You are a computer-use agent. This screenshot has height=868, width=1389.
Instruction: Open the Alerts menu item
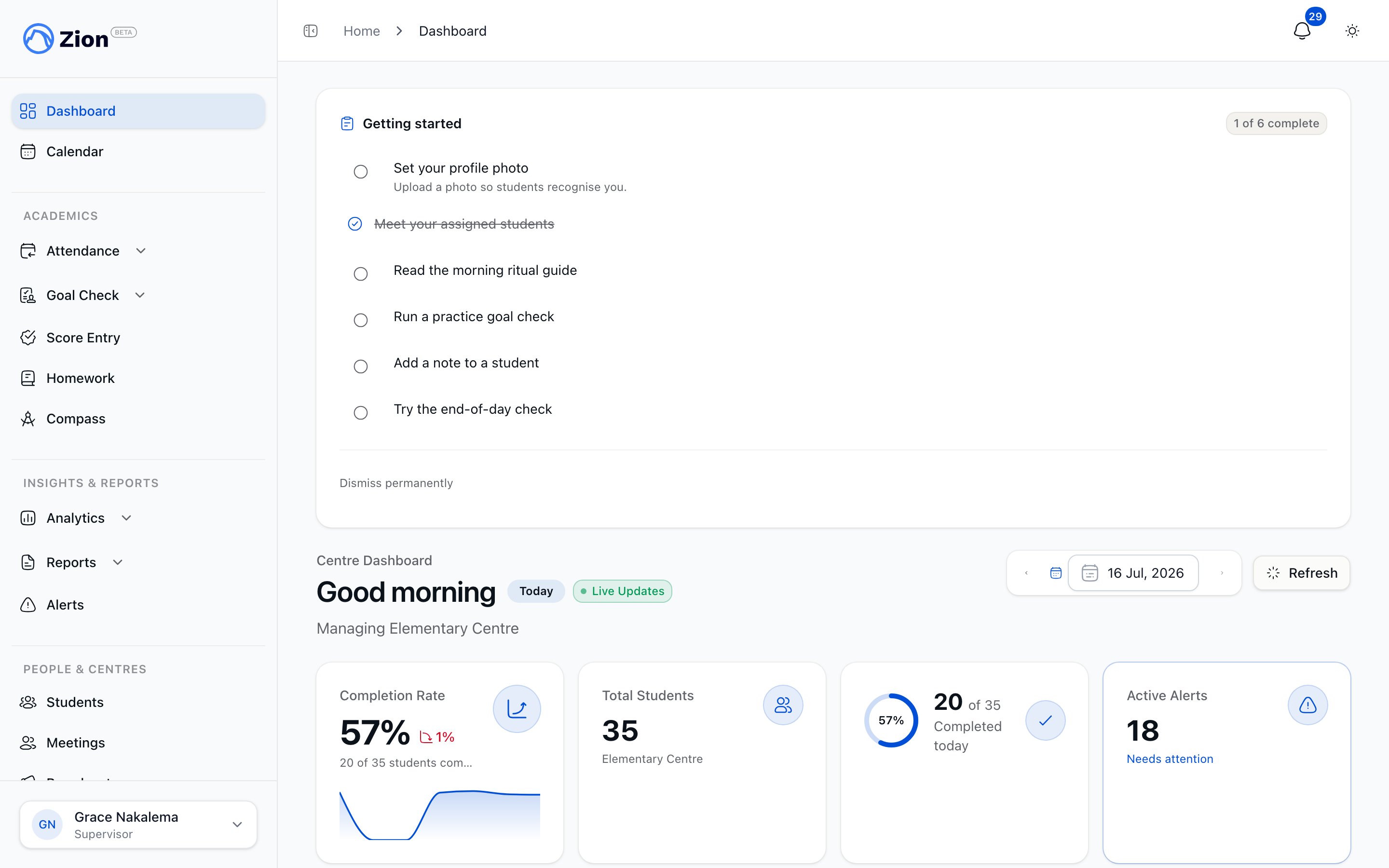pos(138,605)
